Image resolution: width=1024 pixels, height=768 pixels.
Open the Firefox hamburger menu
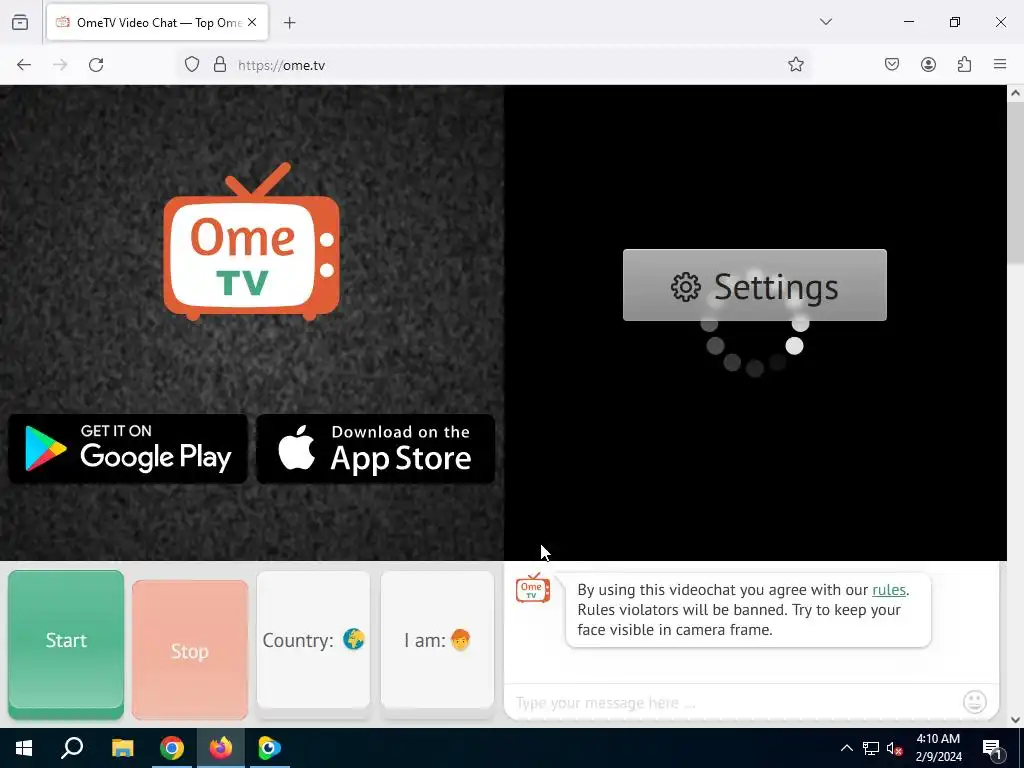(1000, 65)
